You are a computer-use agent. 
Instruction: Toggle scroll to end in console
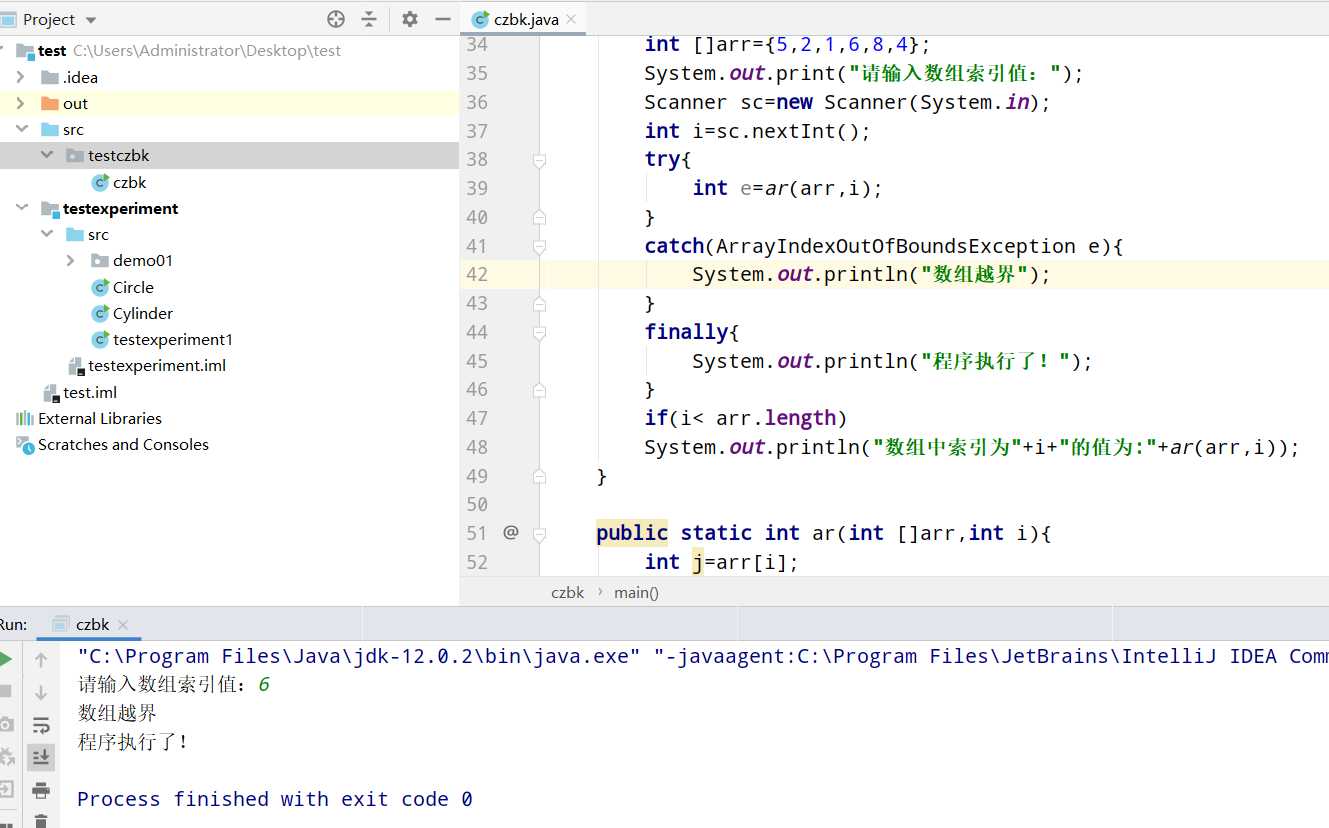[x=41, y=757]
